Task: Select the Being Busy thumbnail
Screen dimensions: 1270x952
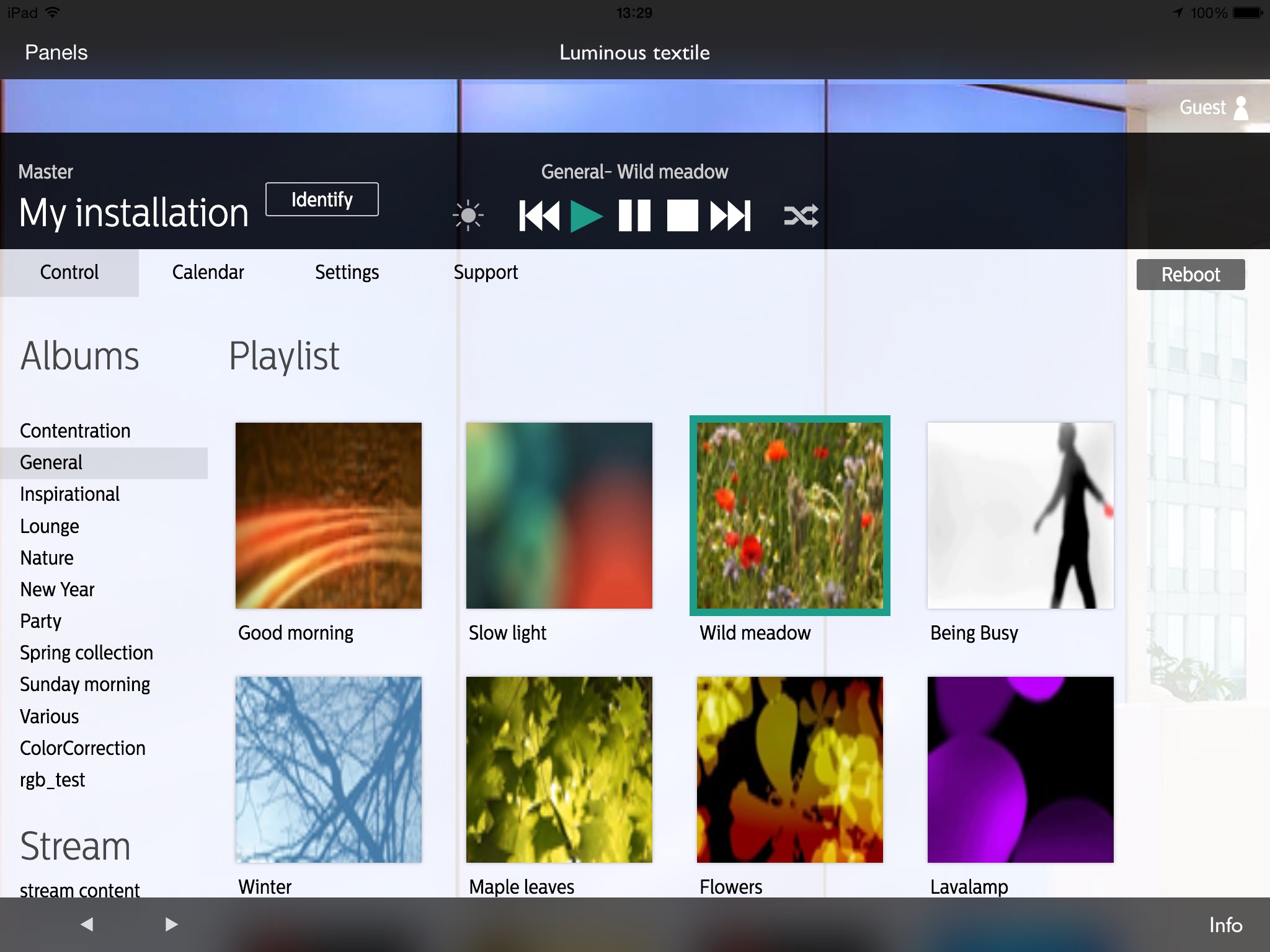Action: point(1020,515)
